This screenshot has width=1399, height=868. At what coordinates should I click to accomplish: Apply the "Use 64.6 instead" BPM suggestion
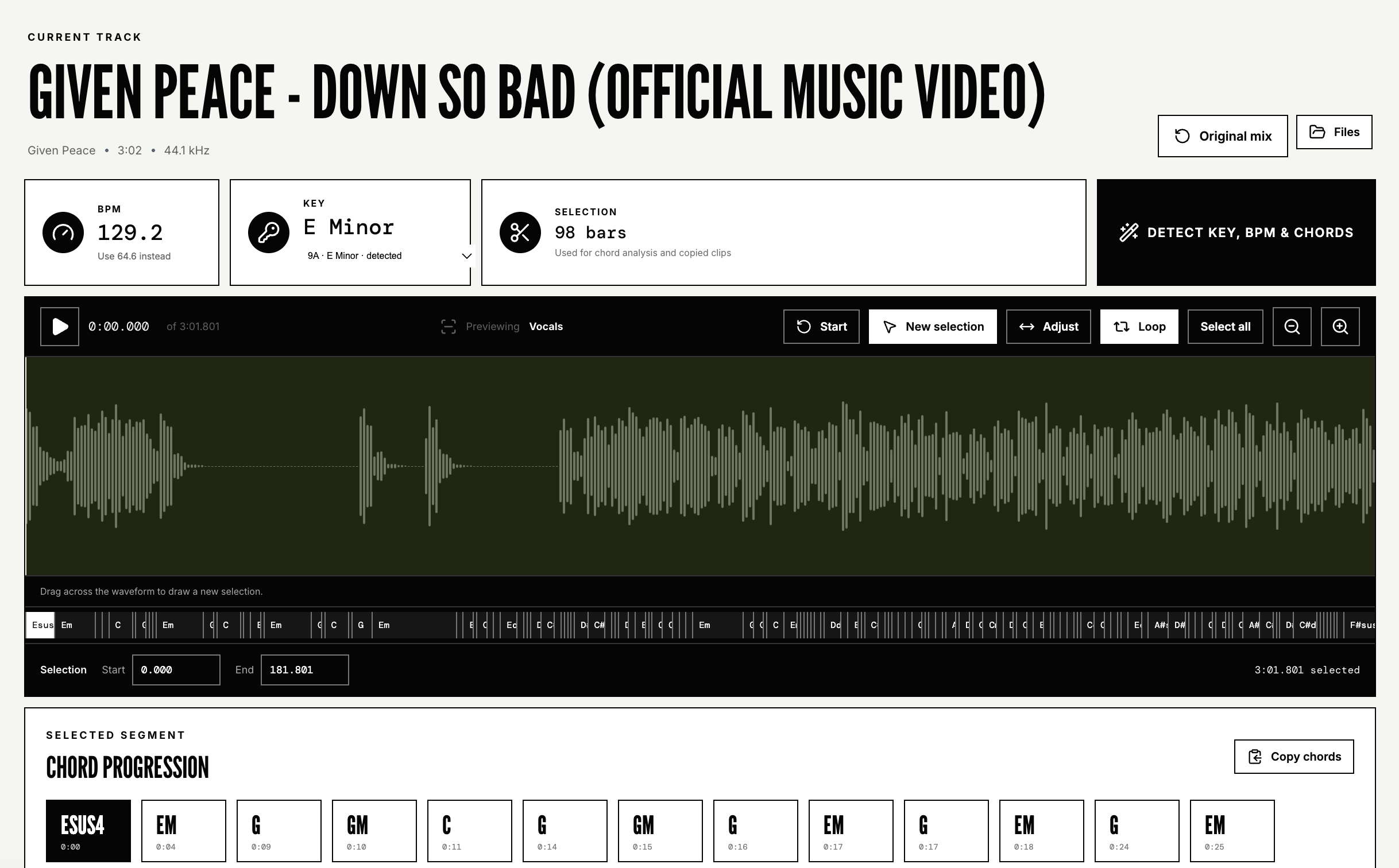point(134,256)
